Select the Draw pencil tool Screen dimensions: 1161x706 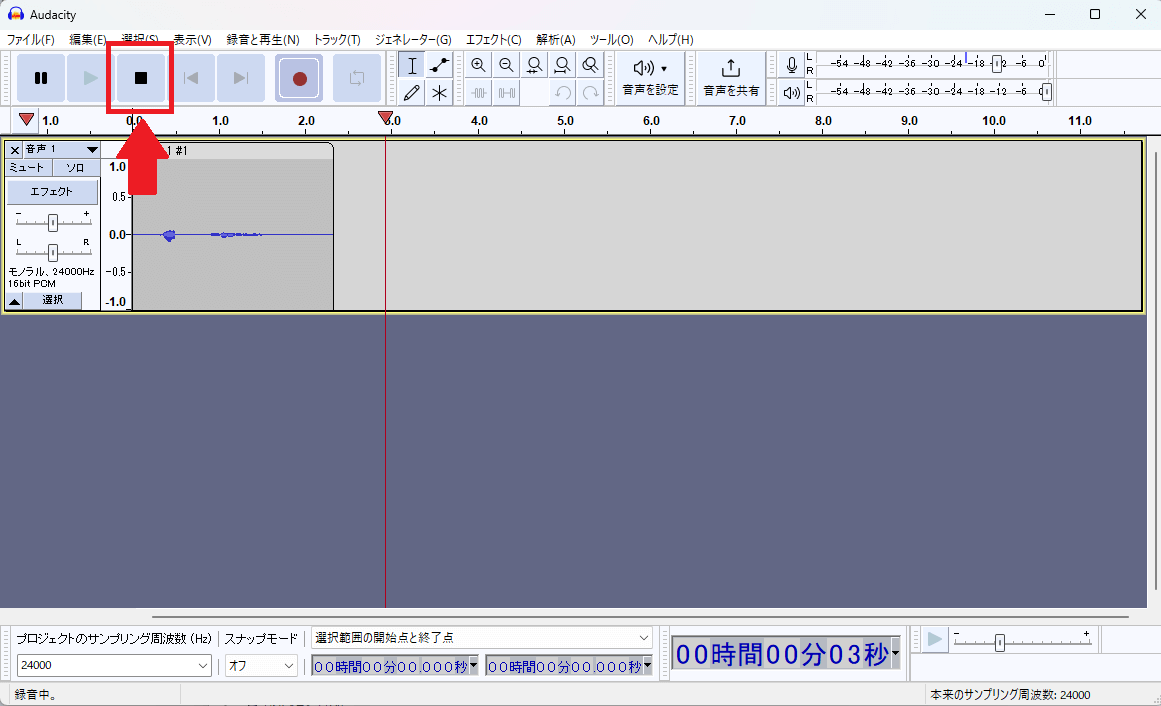tap(411, 93)
